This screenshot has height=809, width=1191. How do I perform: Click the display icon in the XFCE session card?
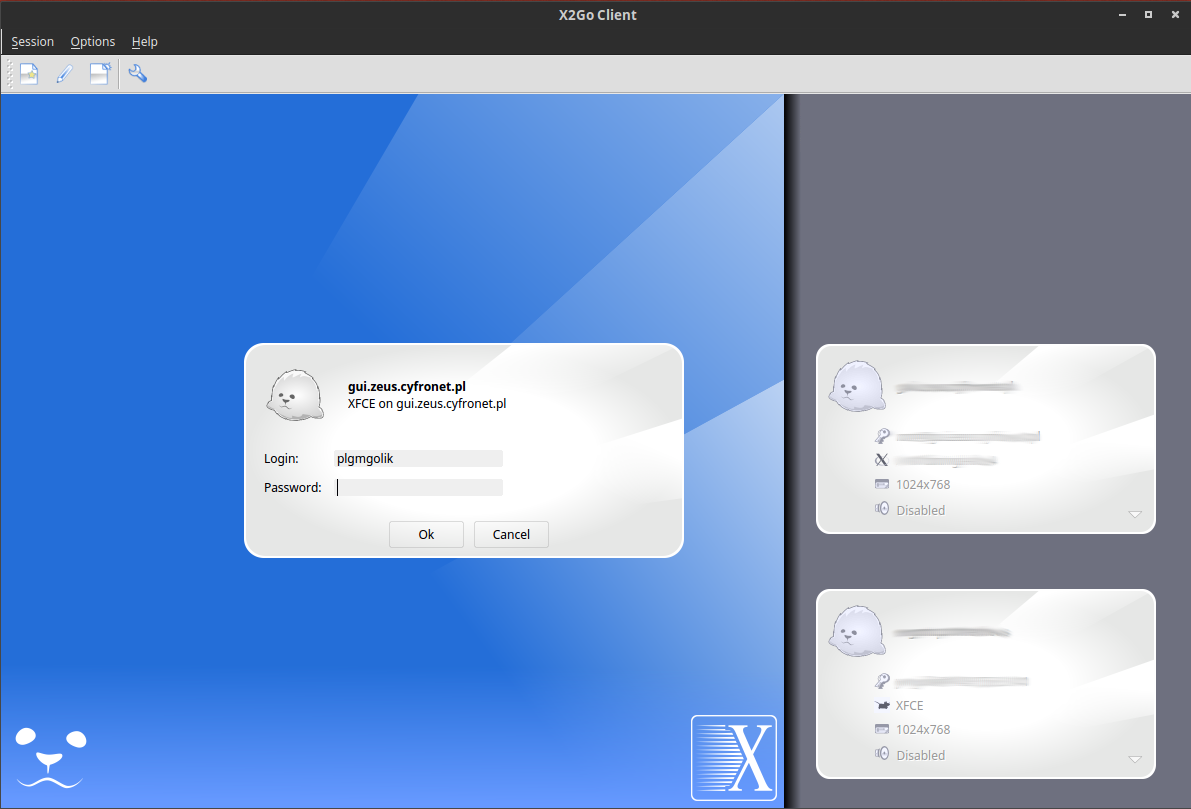[882, 729]
